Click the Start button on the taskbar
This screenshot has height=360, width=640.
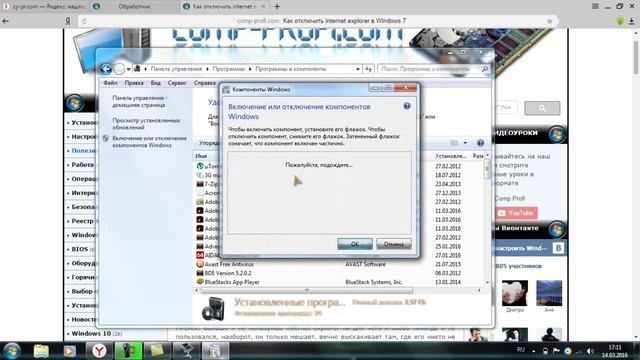click(x=11, y=351)
